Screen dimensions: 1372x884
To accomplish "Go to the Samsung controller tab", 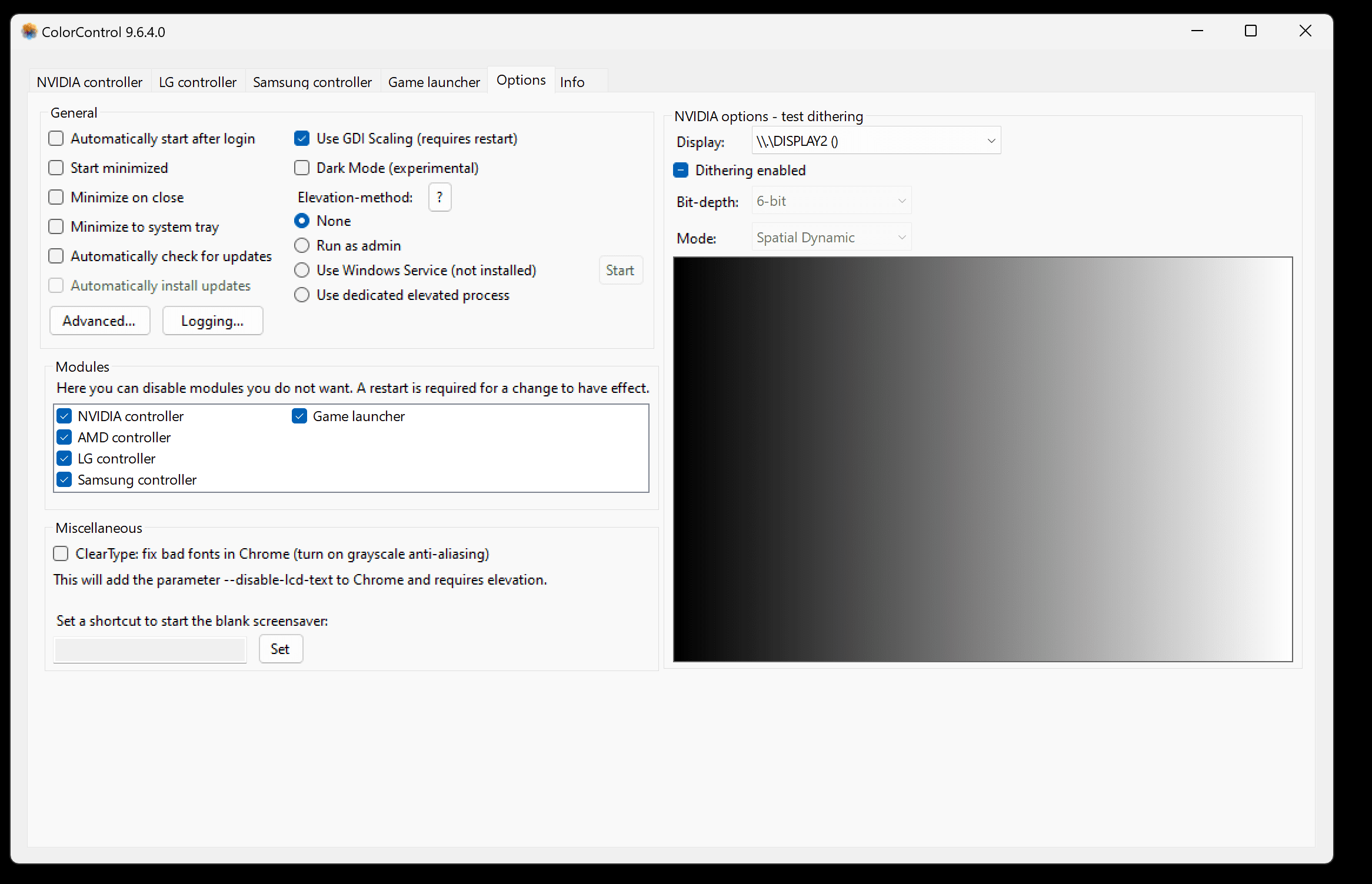I will [x=312, y=82].
